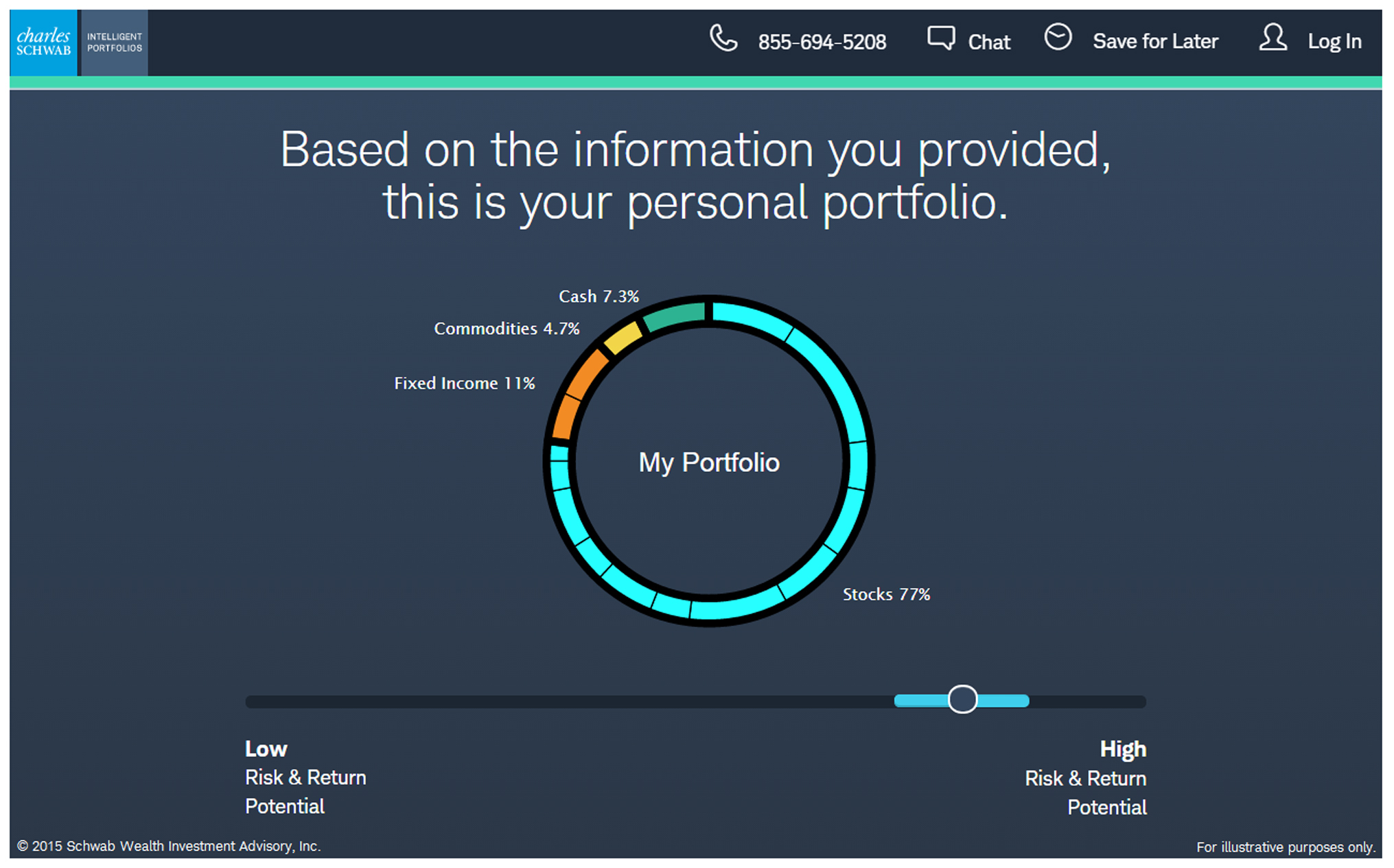Call the 855-694-5208 phone number
The image size is (1394, 868).
point(822,42)
